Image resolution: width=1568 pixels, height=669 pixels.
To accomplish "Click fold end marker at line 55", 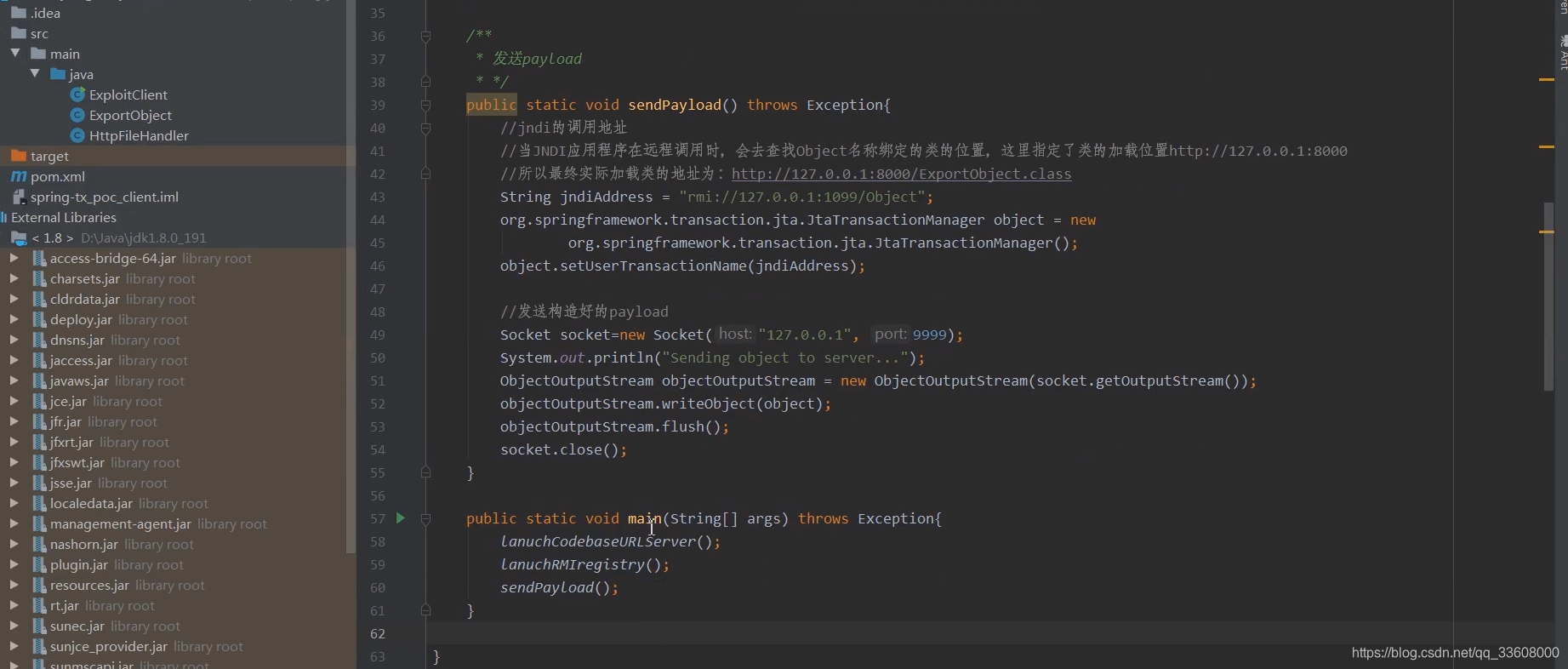I will pyautogui.click(x=425, y=472).
